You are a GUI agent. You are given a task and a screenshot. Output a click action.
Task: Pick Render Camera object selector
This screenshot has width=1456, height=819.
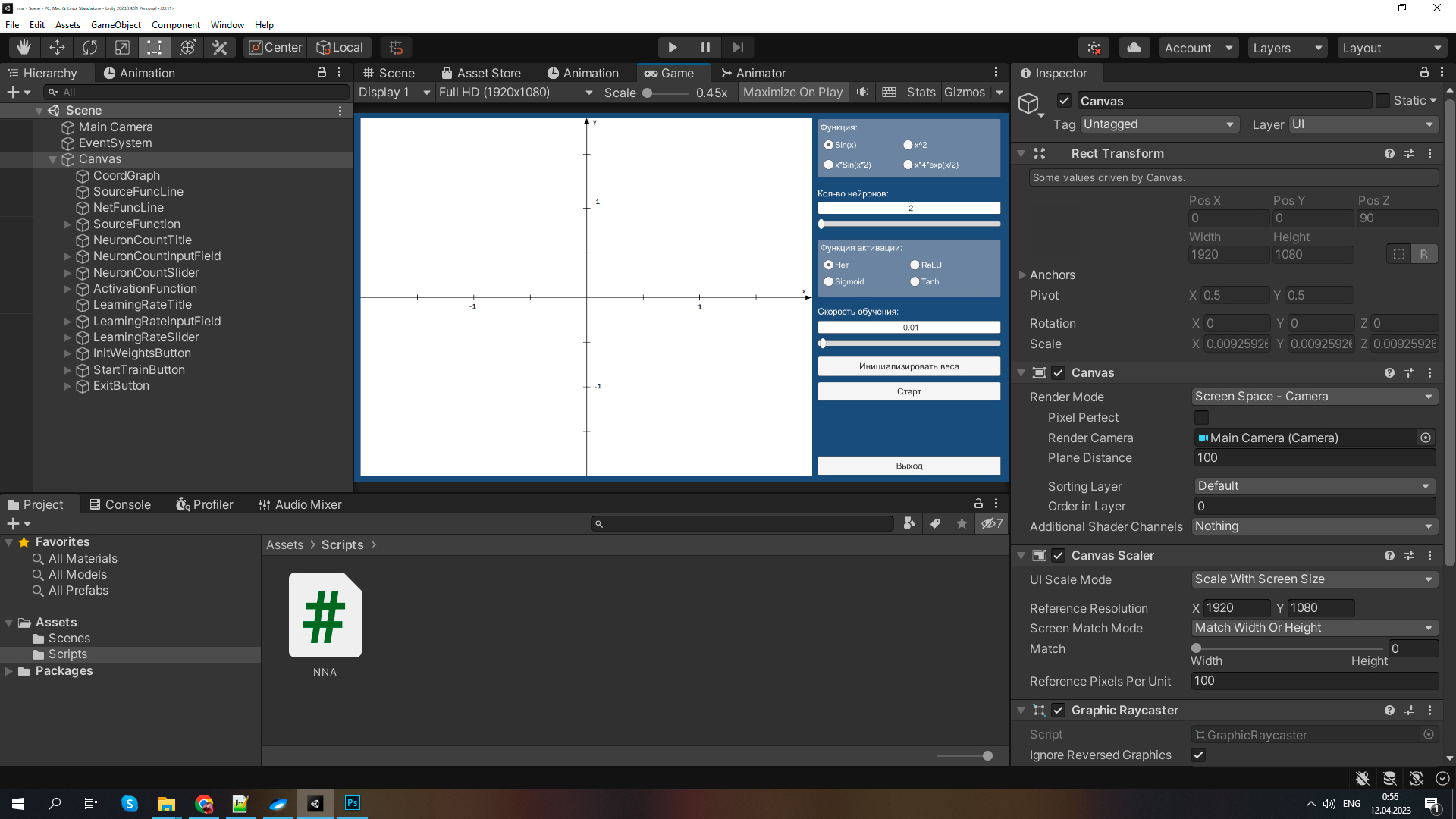click(1426, 438)
